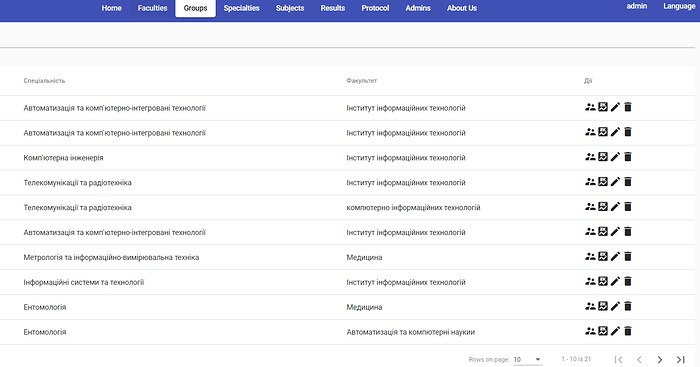Screen dimensions: 700x367
Task: Open the admin user menu
Action: pos(637,6)
